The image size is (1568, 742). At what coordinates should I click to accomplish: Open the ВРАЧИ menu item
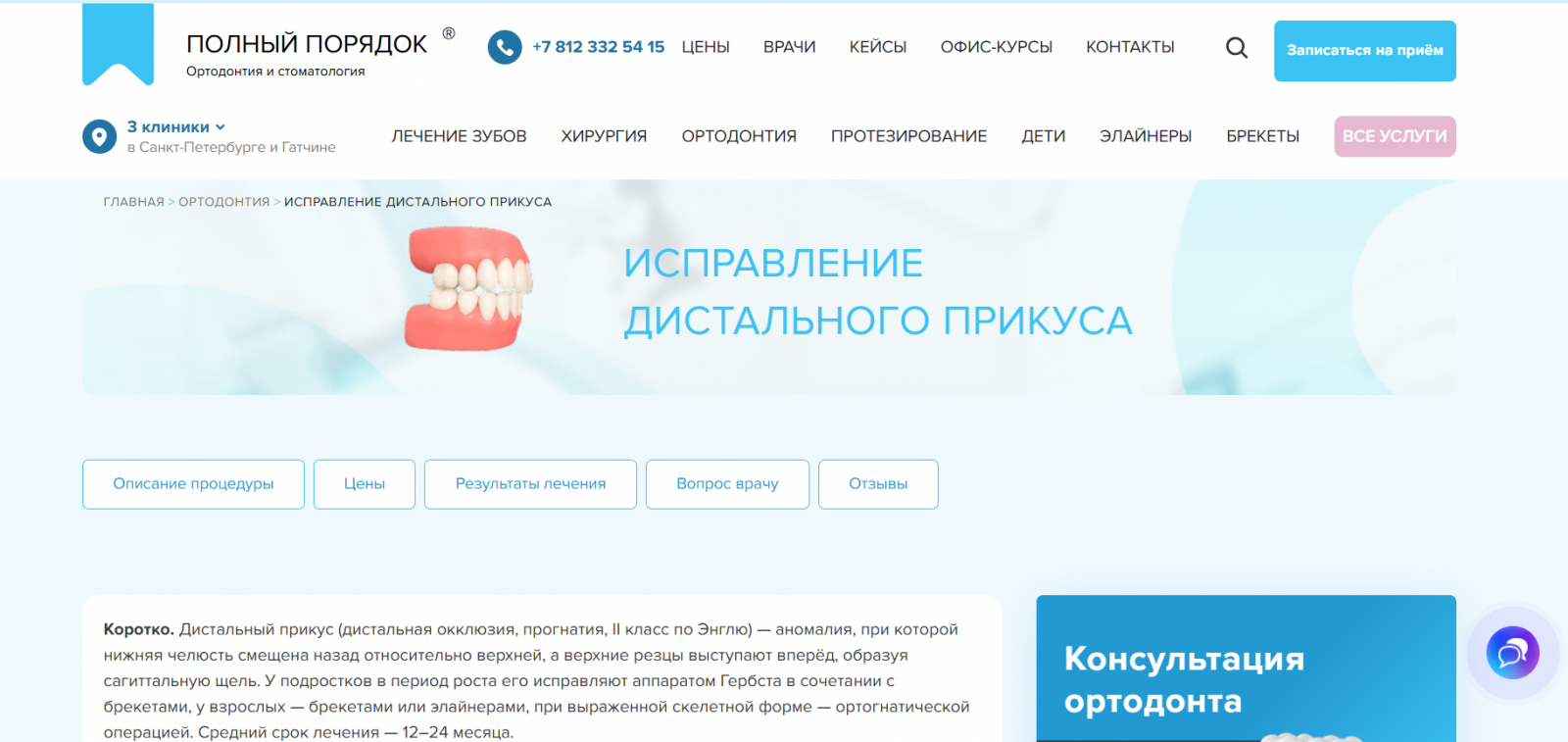789,47
